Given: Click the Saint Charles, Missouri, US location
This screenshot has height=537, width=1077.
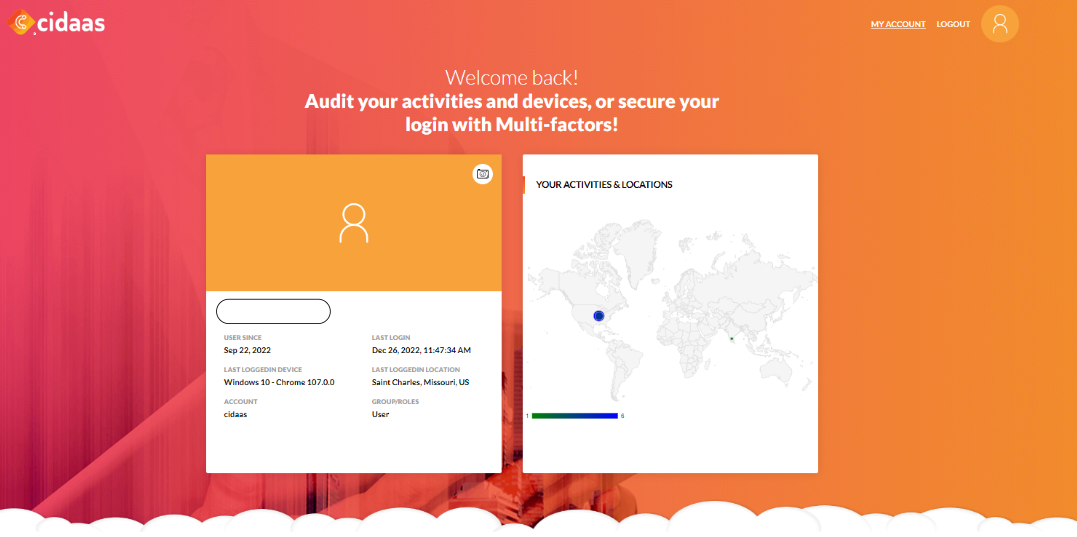Looking at the screenshot, I should (x=420, y=382).
